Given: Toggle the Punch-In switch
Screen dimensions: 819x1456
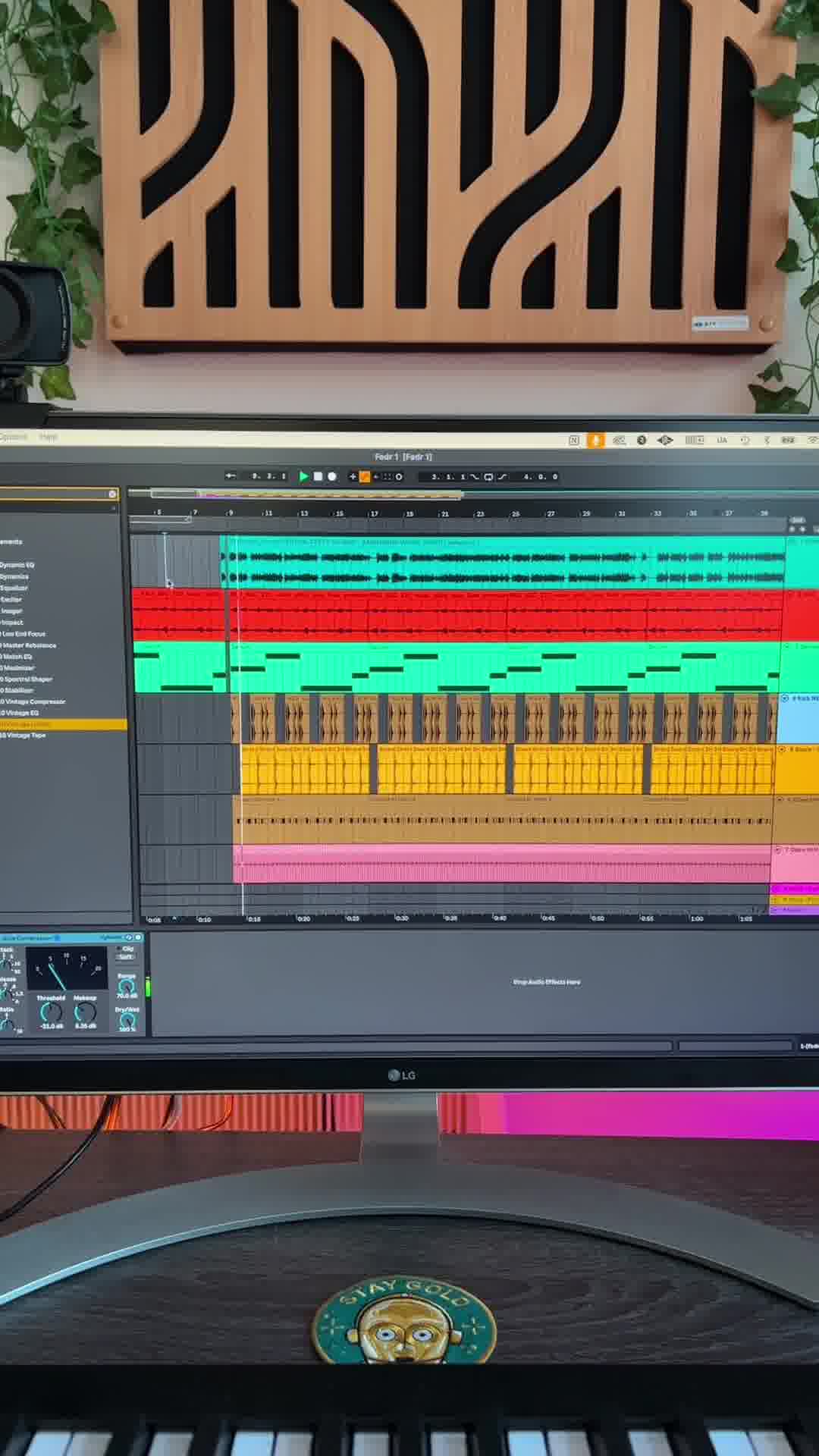Looking at the screenshot, I should click(x=475, y=477).
